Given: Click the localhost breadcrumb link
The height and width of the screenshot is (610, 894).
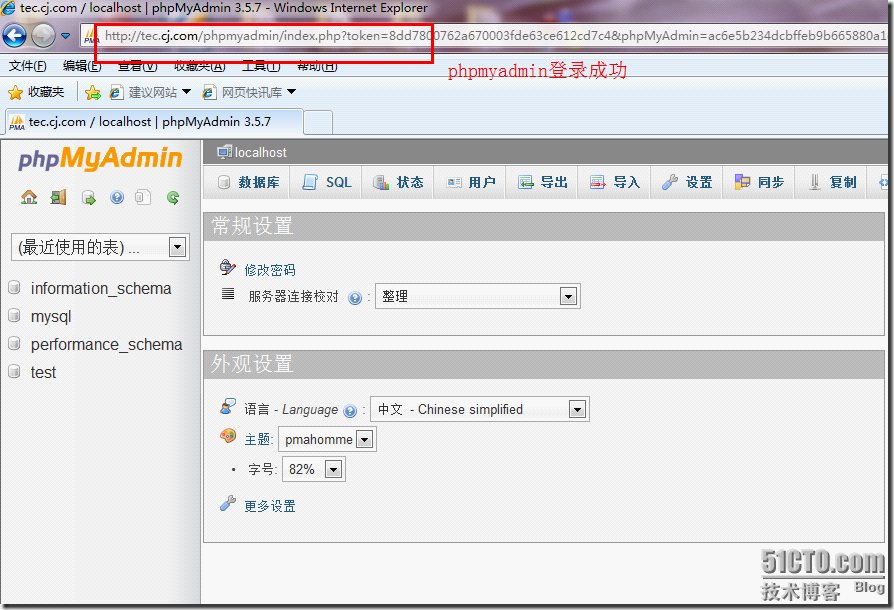Looking at the screenshot, I should [261, 153].
